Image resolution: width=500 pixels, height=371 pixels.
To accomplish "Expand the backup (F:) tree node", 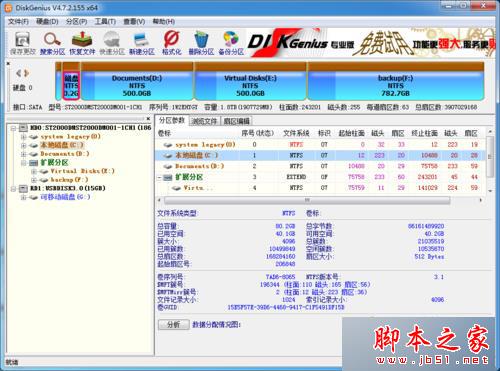I will point(34,180).
